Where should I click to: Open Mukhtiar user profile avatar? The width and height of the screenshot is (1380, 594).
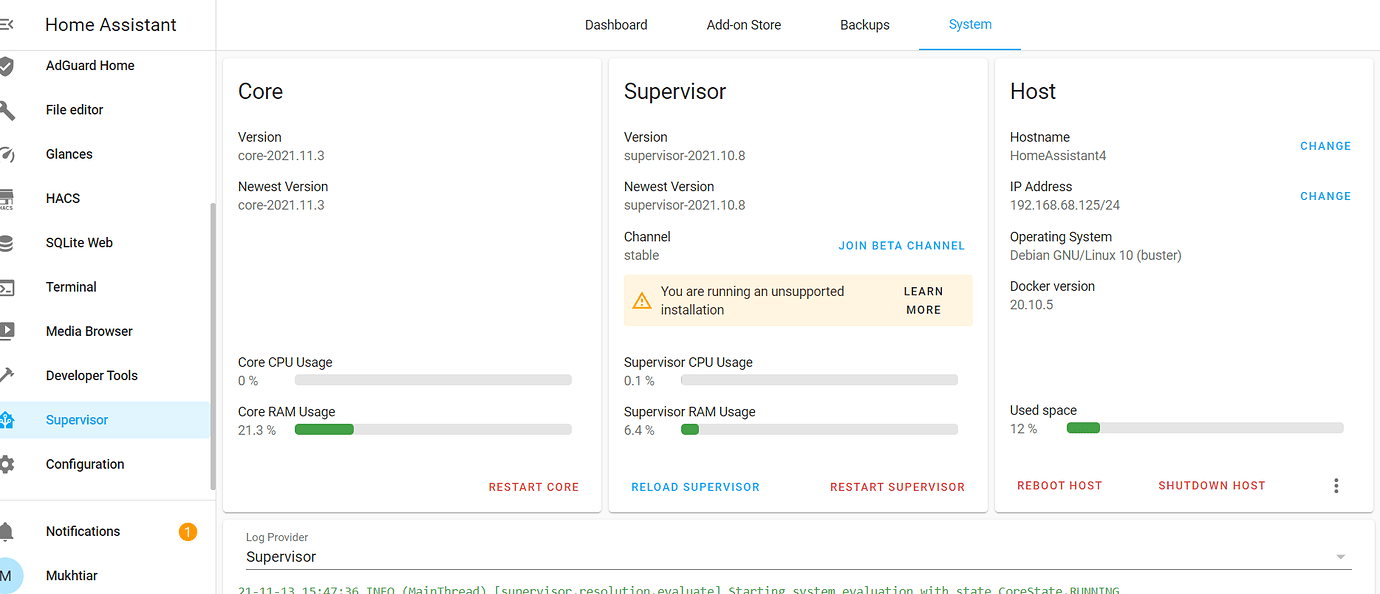tap(8, 576)
